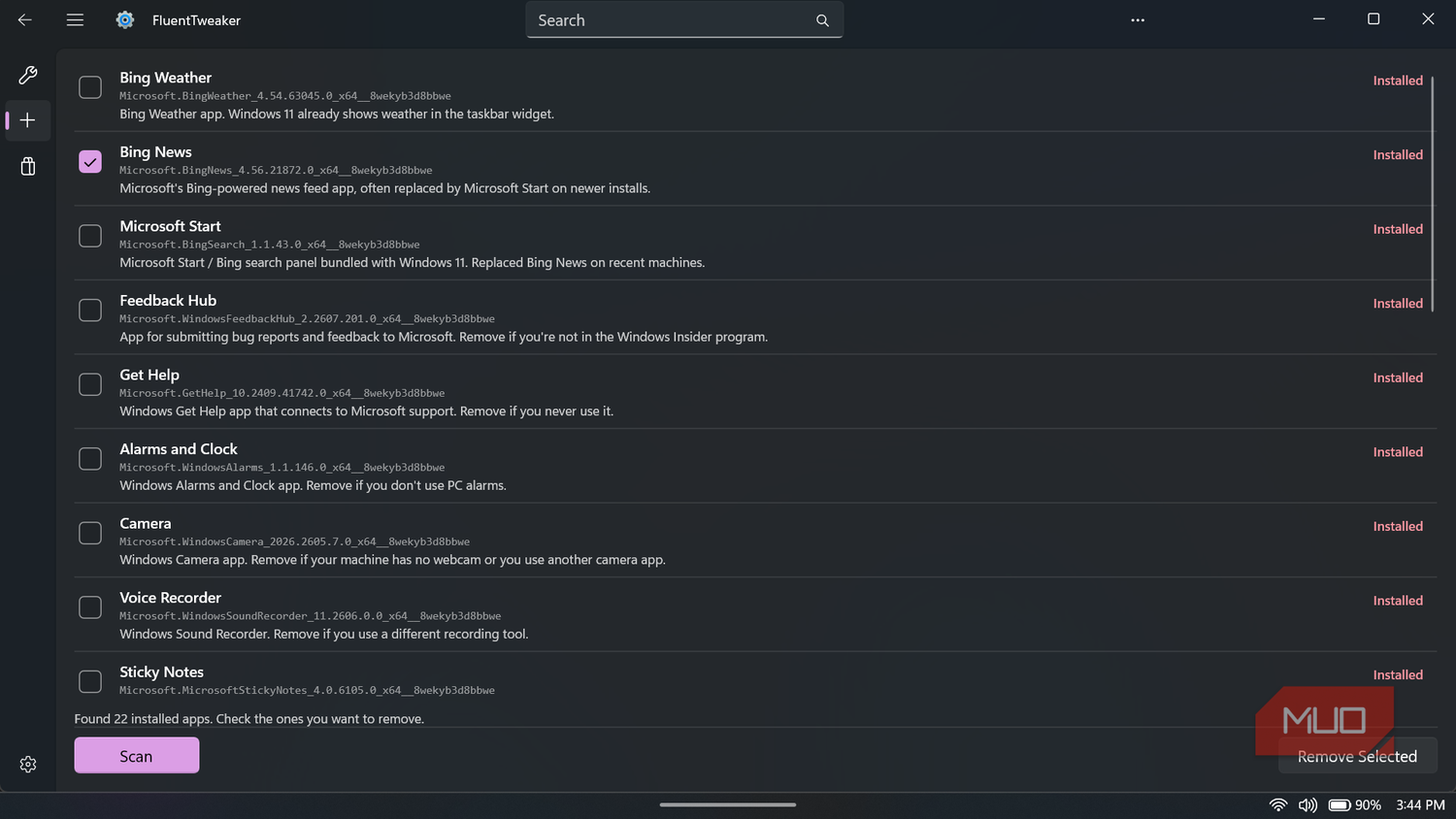Click the Voice Recorder description text
Image resolution: width=1456 pixels, height=819 pixels.
(x=324, y=634)
